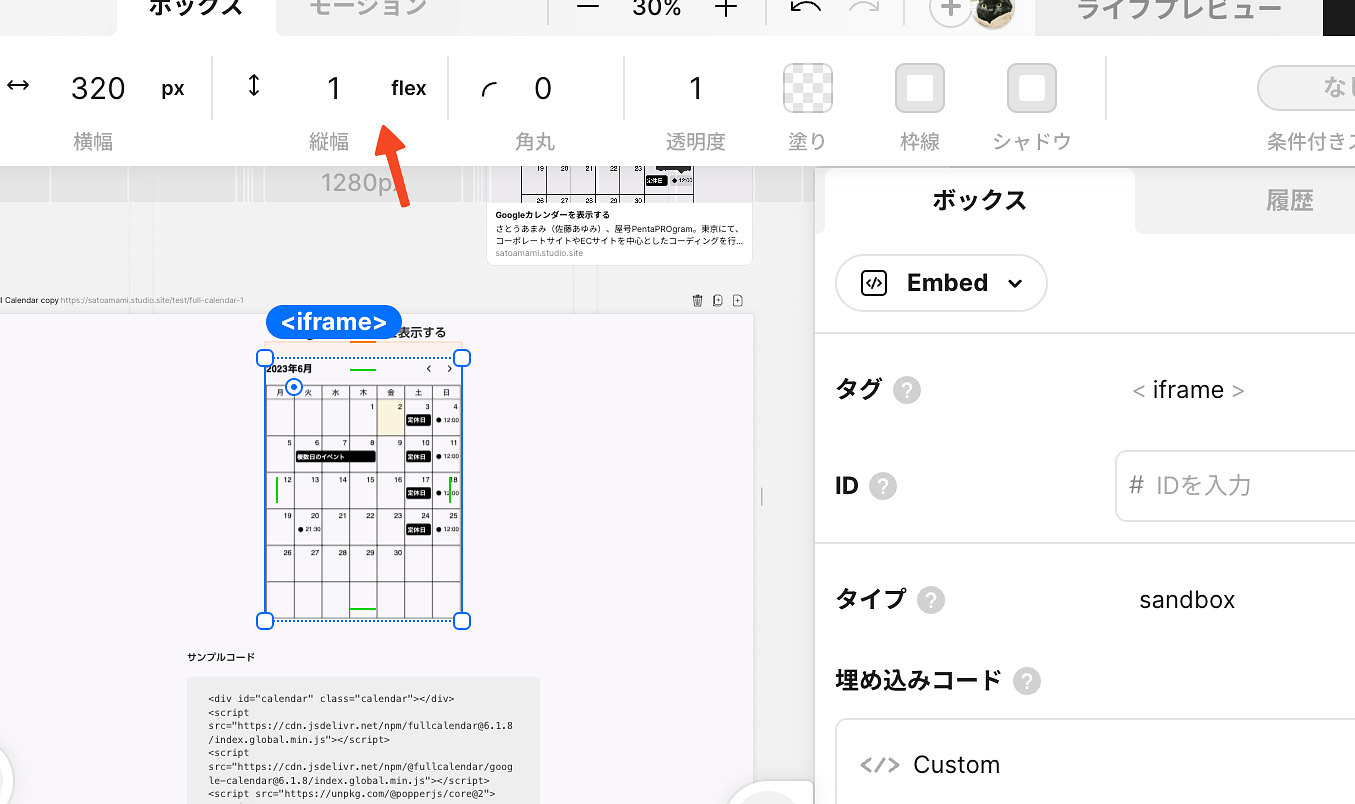Change the width unit px
1355x804 pixels.
pyautogui.click(x=173, y=89)
